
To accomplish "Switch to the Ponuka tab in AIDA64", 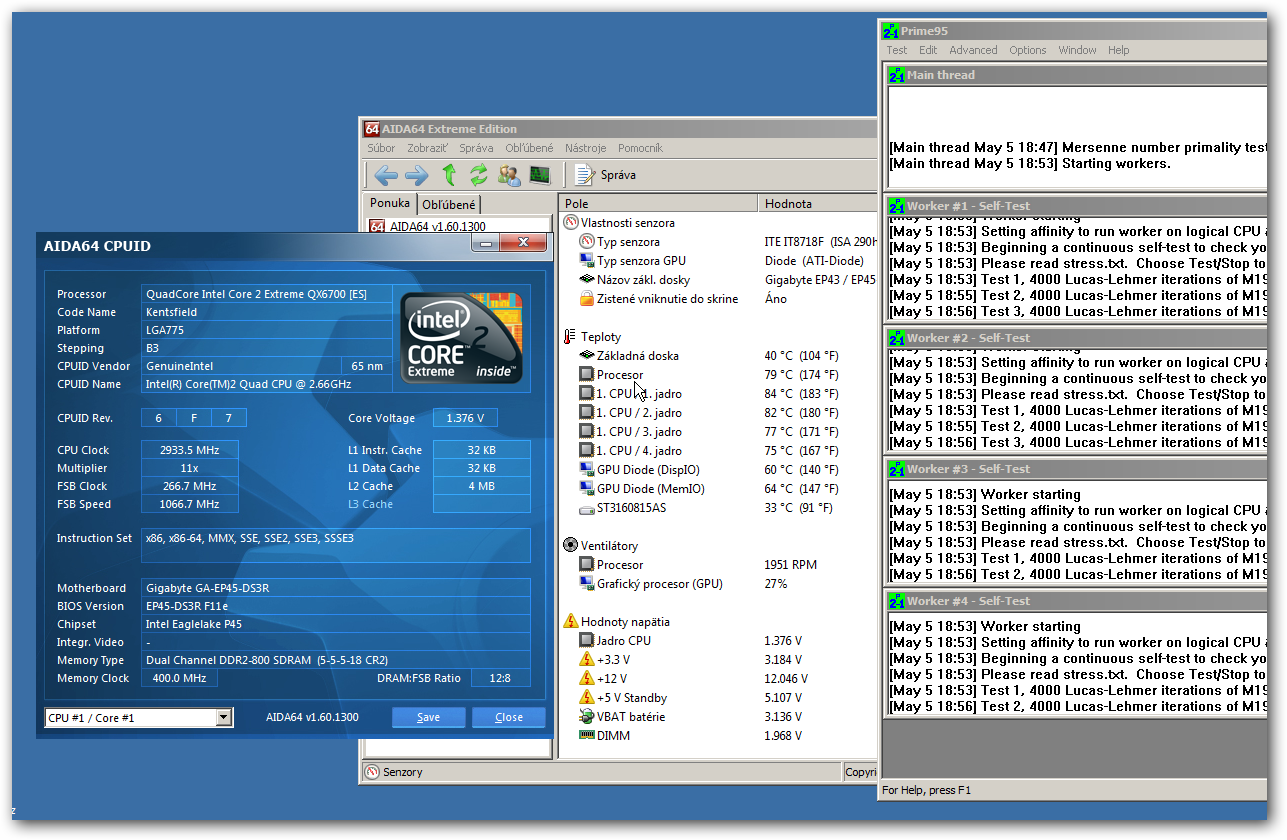I will pyautogui.click(x=391, y=203).
